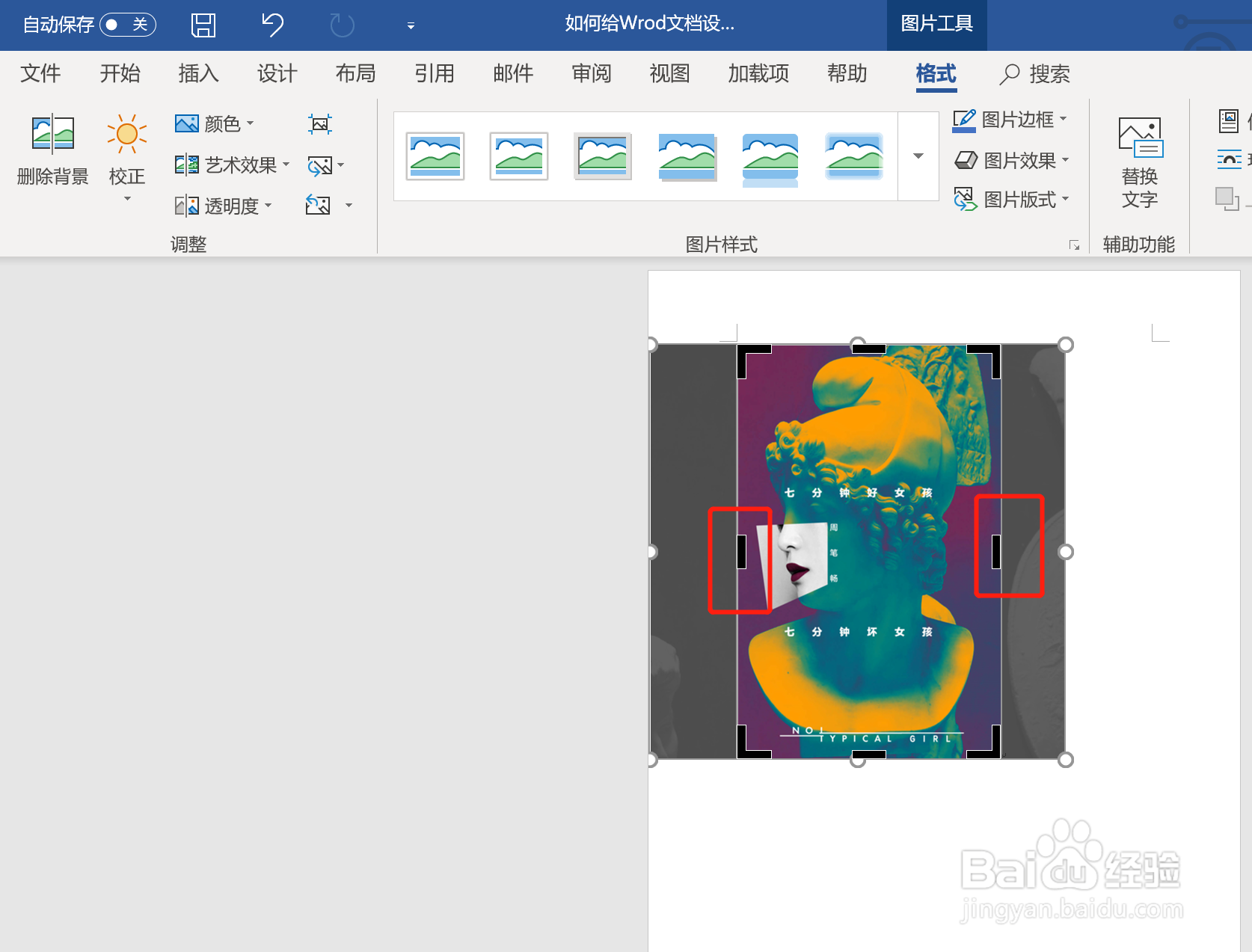Open the 图片版式 picture layout dropdown
Viewport: 1252px width, 952px height.
coord(1012,200)
